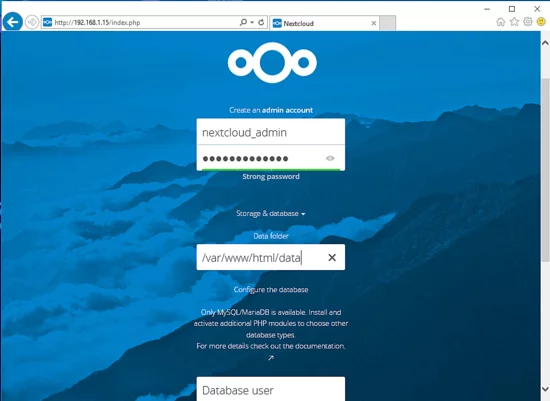Image resolution: width=550 pixels, height=401 pixels.
Task: Open the browser home icon
Action: (x=501, y=22)
